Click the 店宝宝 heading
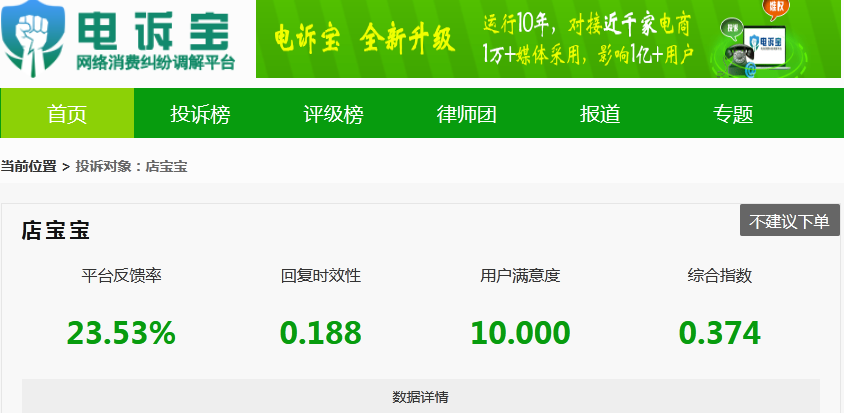Screen dimensions: 844x413 point(55,230)
